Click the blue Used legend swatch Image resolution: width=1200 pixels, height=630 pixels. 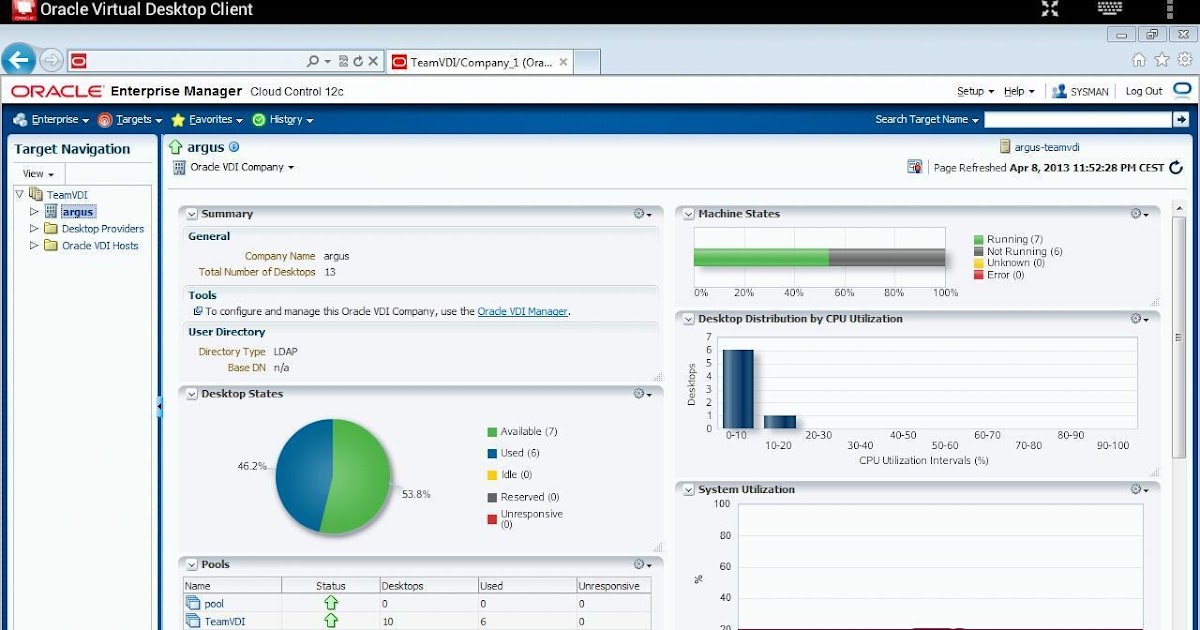(492, 453)
